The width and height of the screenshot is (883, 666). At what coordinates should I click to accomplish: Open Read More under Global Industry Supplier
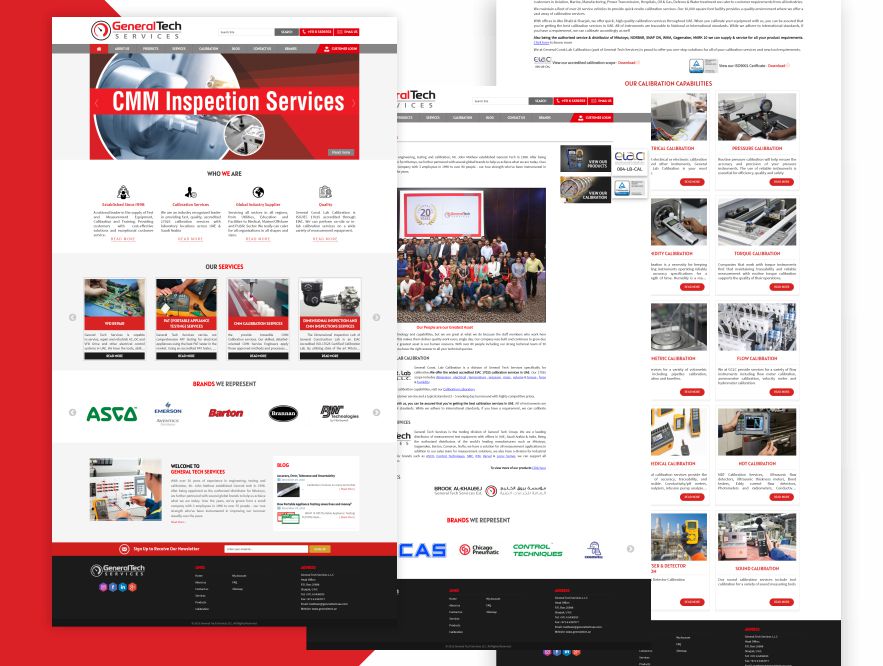point(258,239)
